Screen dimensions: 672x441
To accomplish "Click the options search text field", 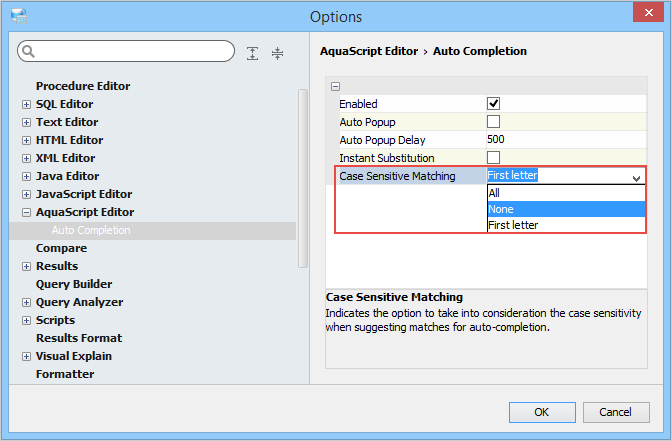I will pos(135,51).
